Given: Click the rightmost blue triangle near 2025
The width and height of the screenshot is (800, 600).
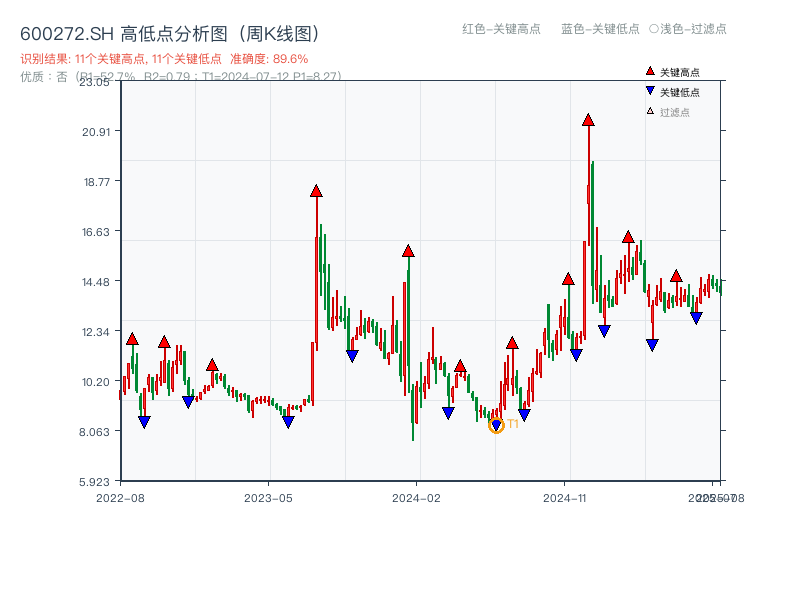Looking at the screenshot, I should coord(695,317).
